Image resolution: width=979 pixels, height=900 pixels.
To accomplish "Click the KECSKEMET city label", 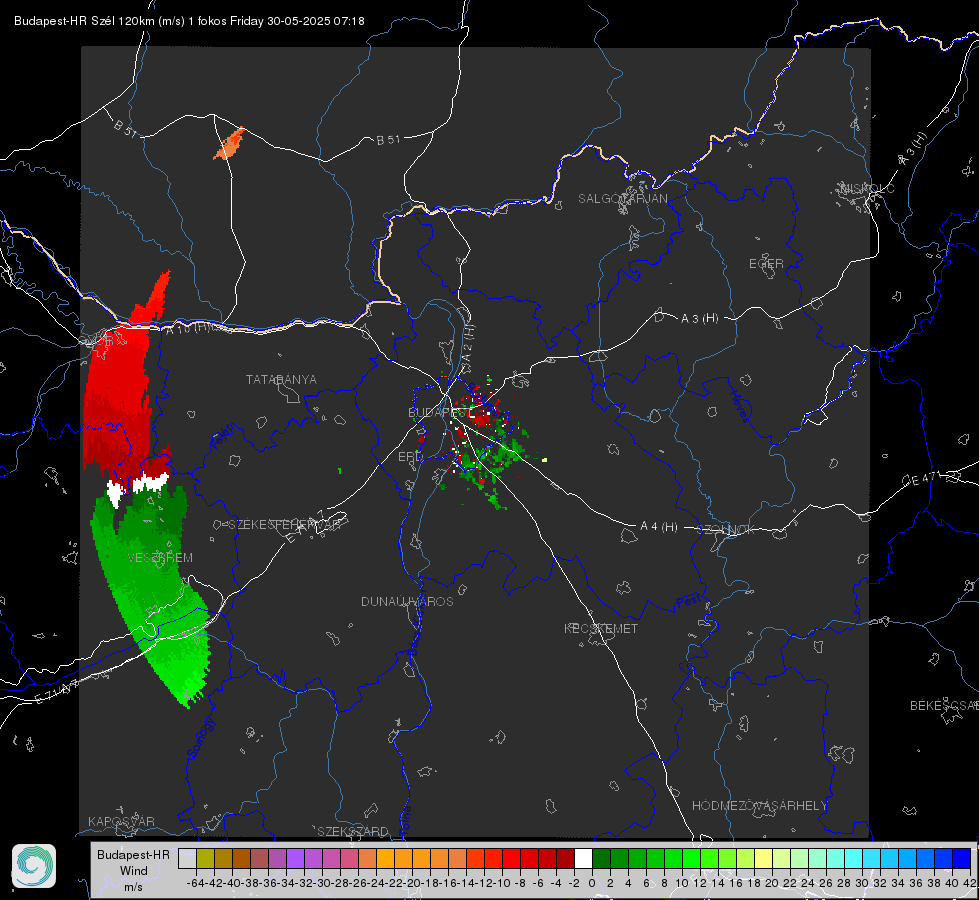I will (601, 628).
